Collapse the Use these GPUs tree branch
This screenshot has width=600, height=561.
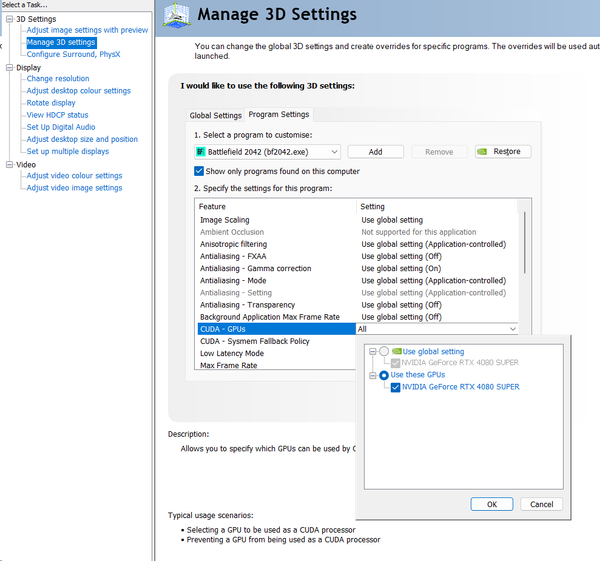pos(373,375)
